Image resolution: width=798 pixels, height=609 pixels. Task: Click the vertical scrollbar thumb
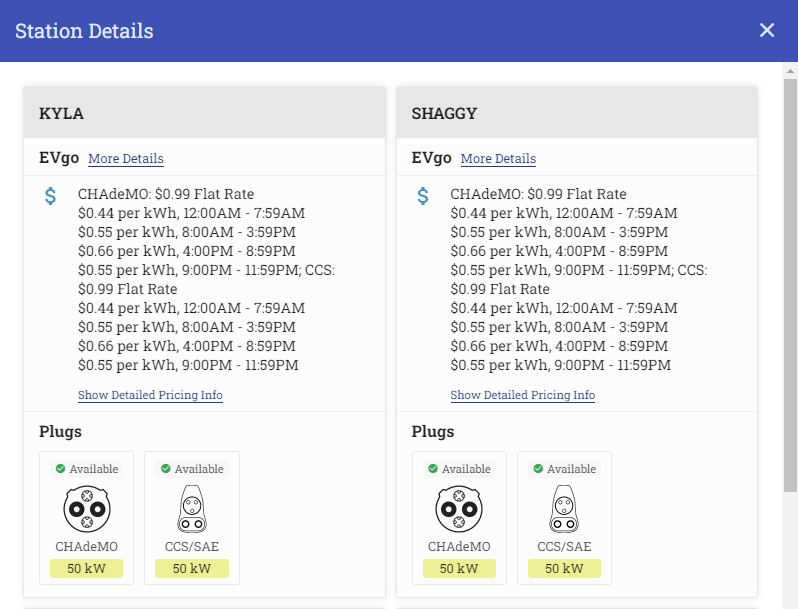790,285
